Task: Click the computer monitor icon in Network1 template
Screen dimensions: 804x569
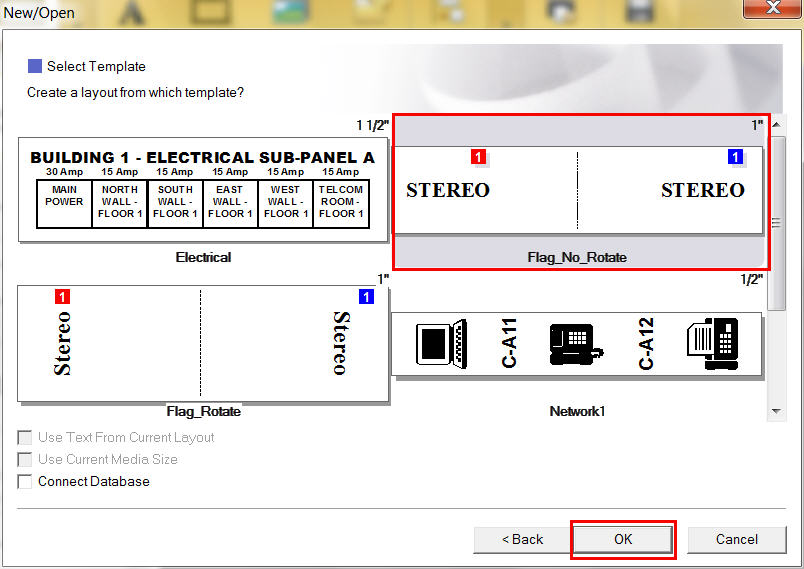Action: (x=440, y=343)
